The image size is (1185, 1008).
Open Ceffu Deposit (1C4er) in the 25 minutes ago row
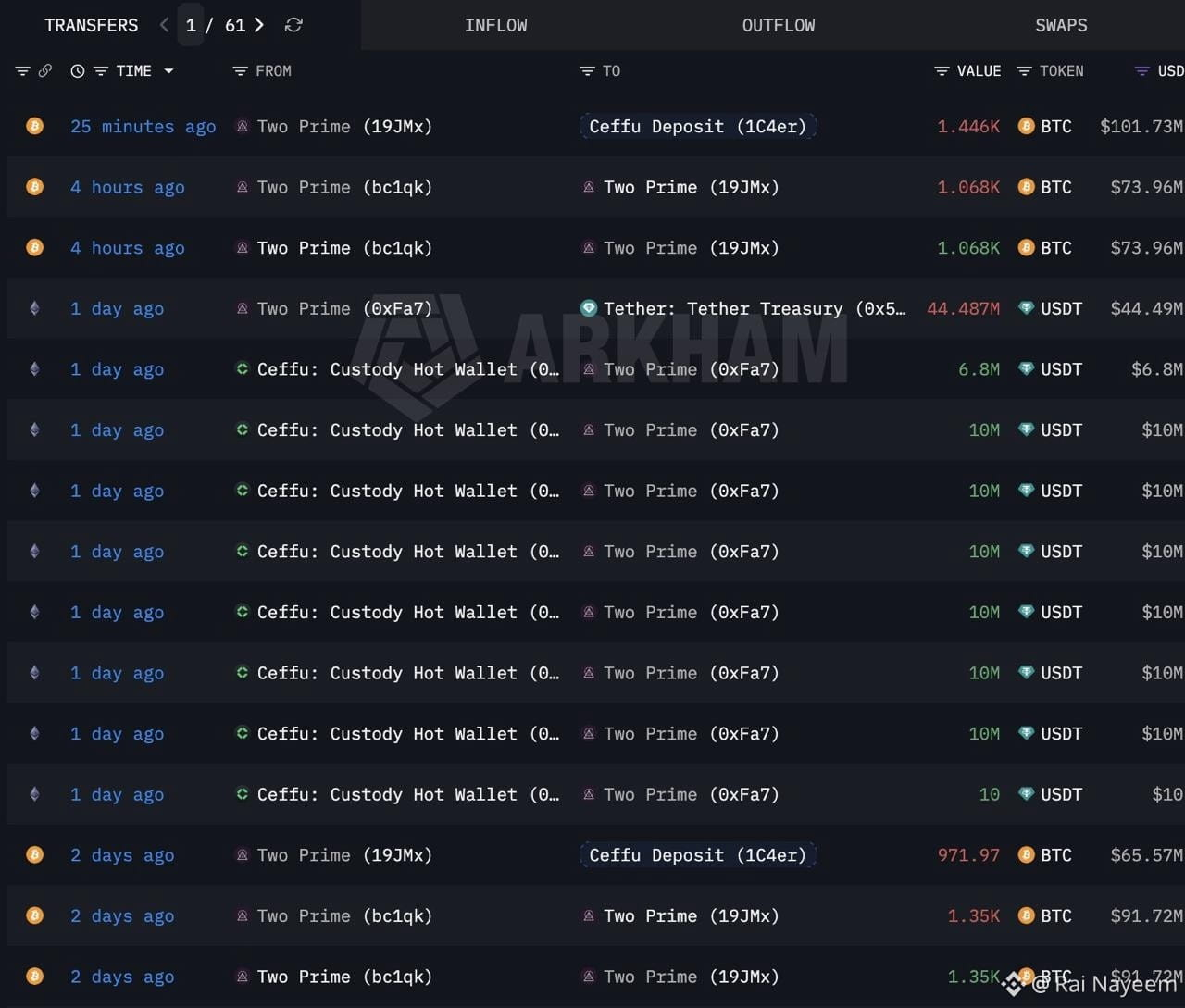click(697, 127)
